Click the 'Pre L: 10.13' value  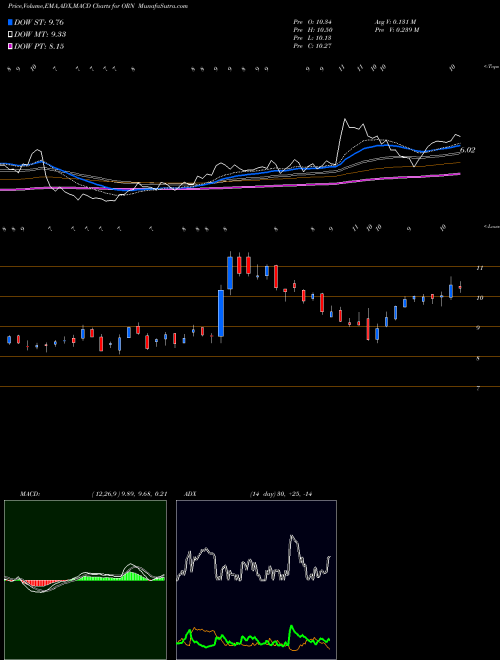(313, 38)
